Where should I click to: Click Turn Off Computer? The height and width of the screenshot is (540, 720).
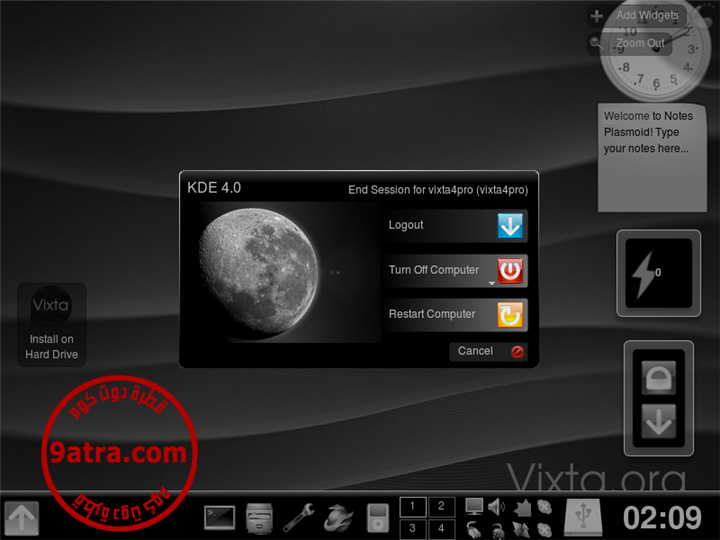click(x=456, y=270)
